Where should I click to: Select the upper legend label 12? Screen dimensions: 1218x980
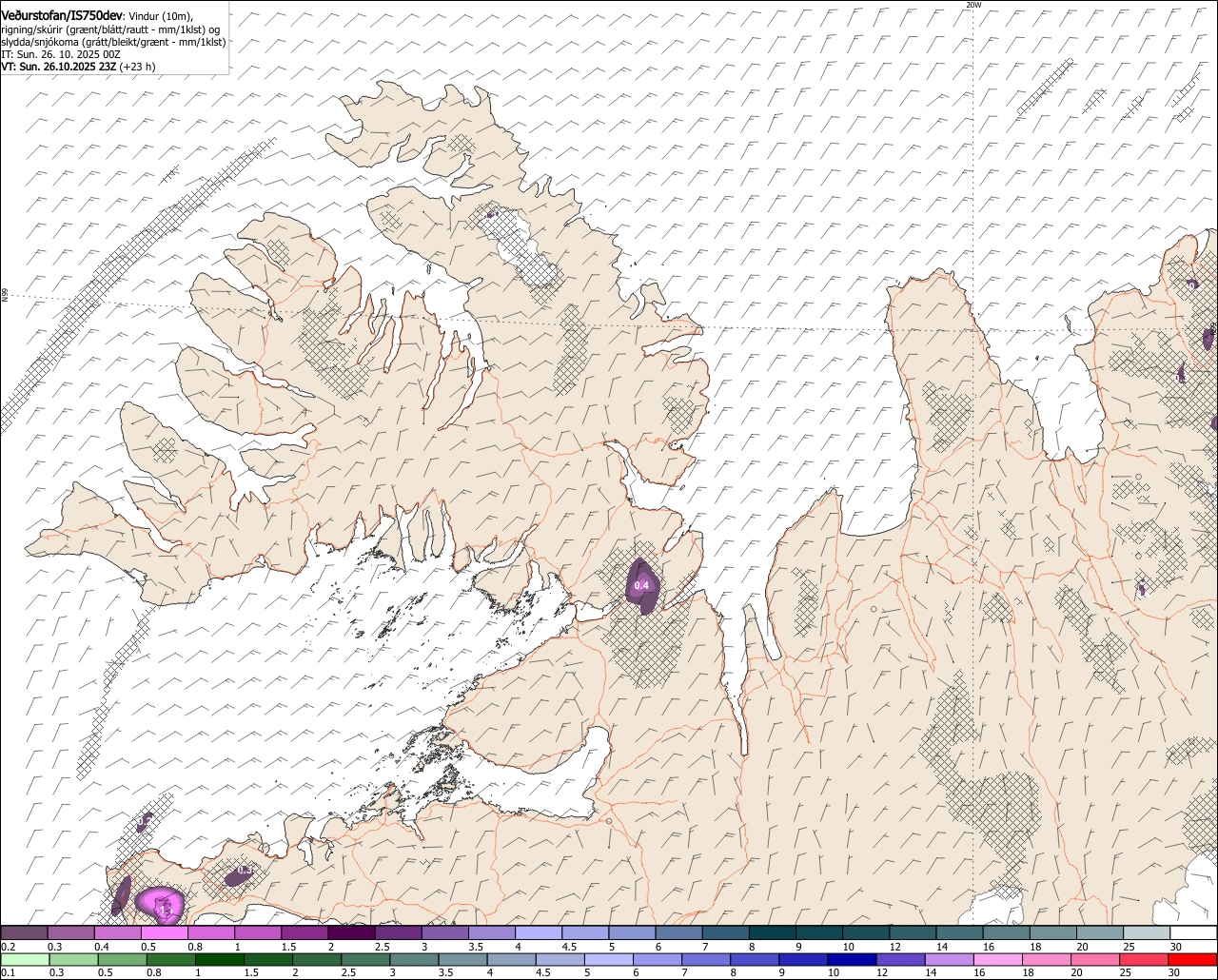tap(894, 947)
